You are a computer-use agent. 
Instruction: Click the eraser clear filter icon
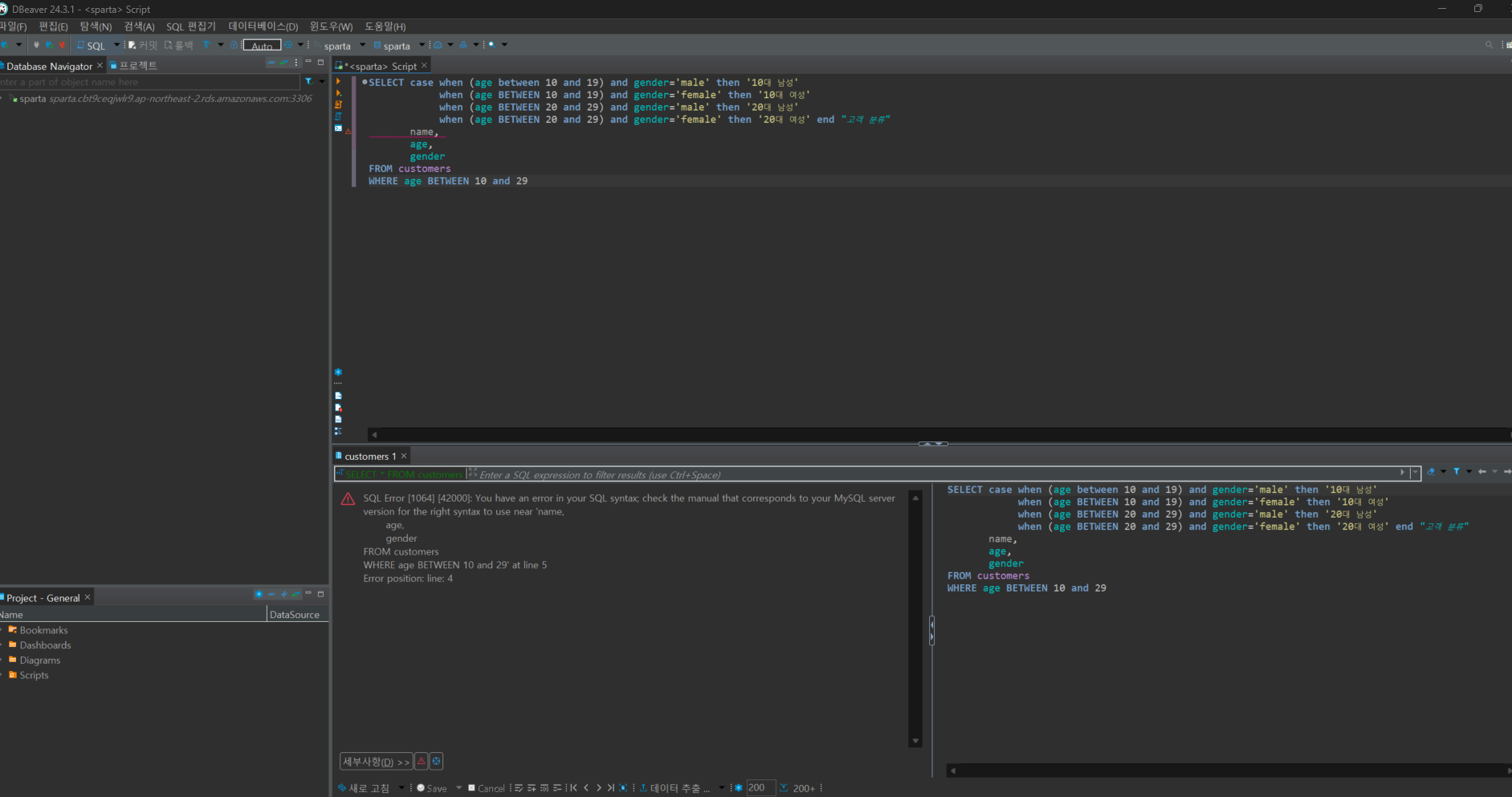pyautogui.click(x=1430, y=472)
